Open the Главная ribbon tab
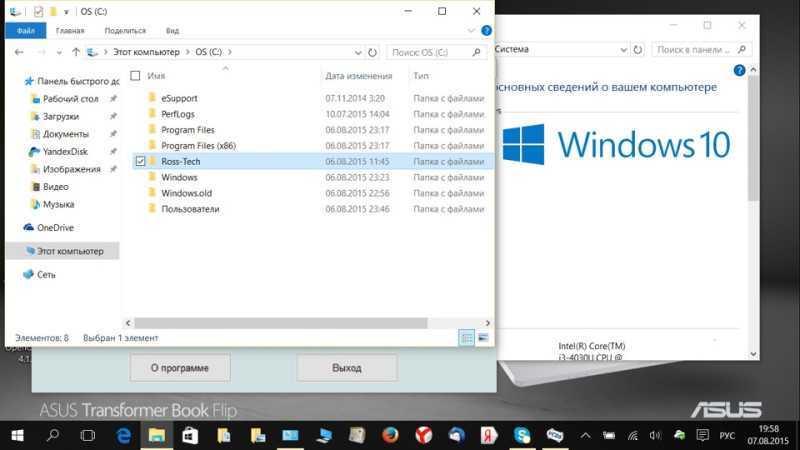 tap(70, 31)
